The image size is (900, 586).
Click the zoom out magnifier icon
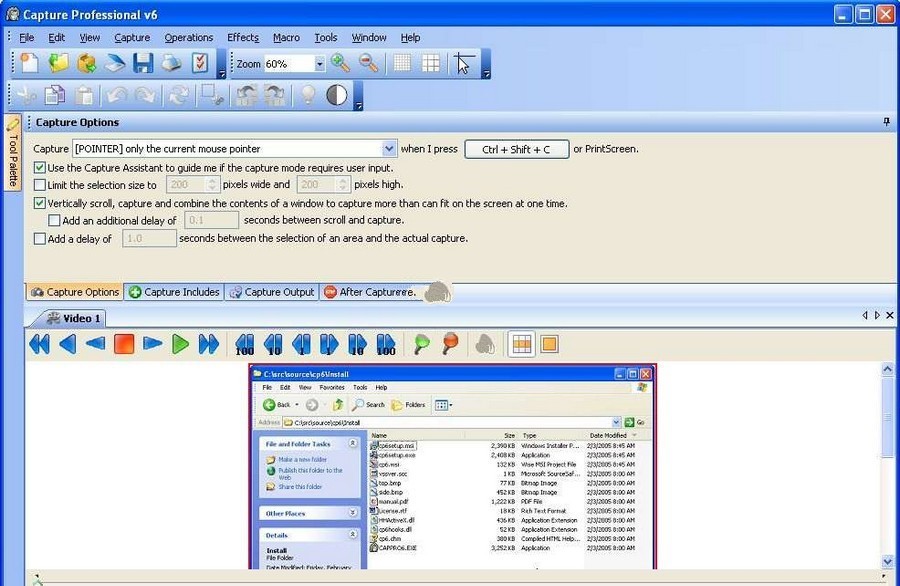coord(368,63)
